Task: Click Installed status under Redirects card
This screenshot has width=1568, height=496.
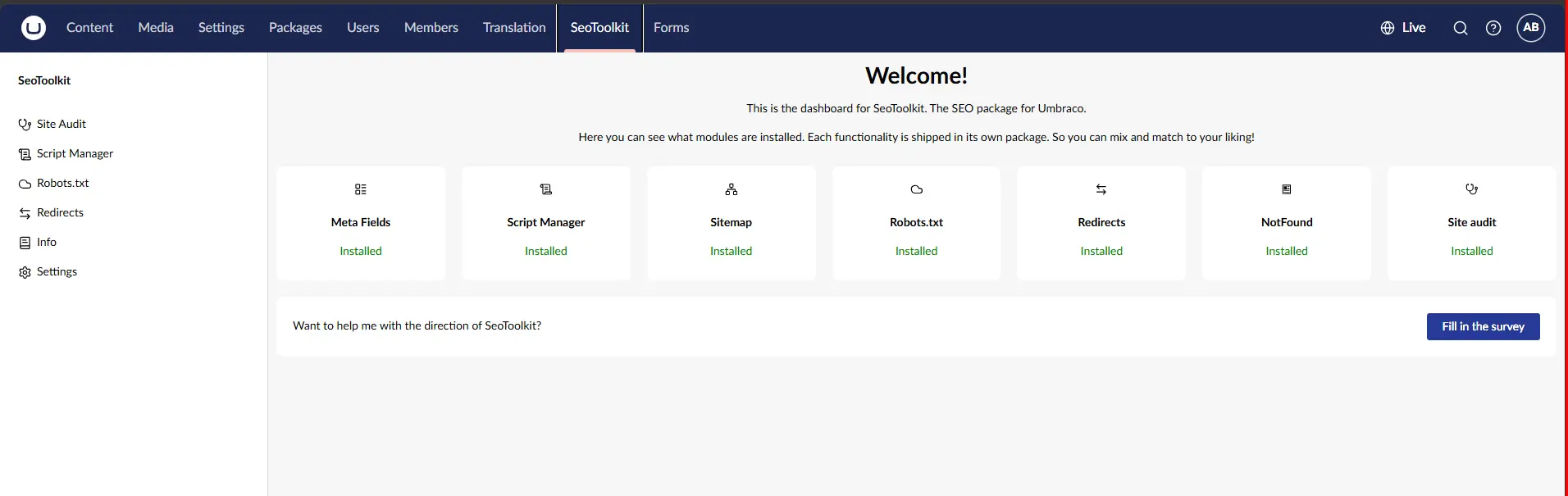Action: click(1101, 251)
